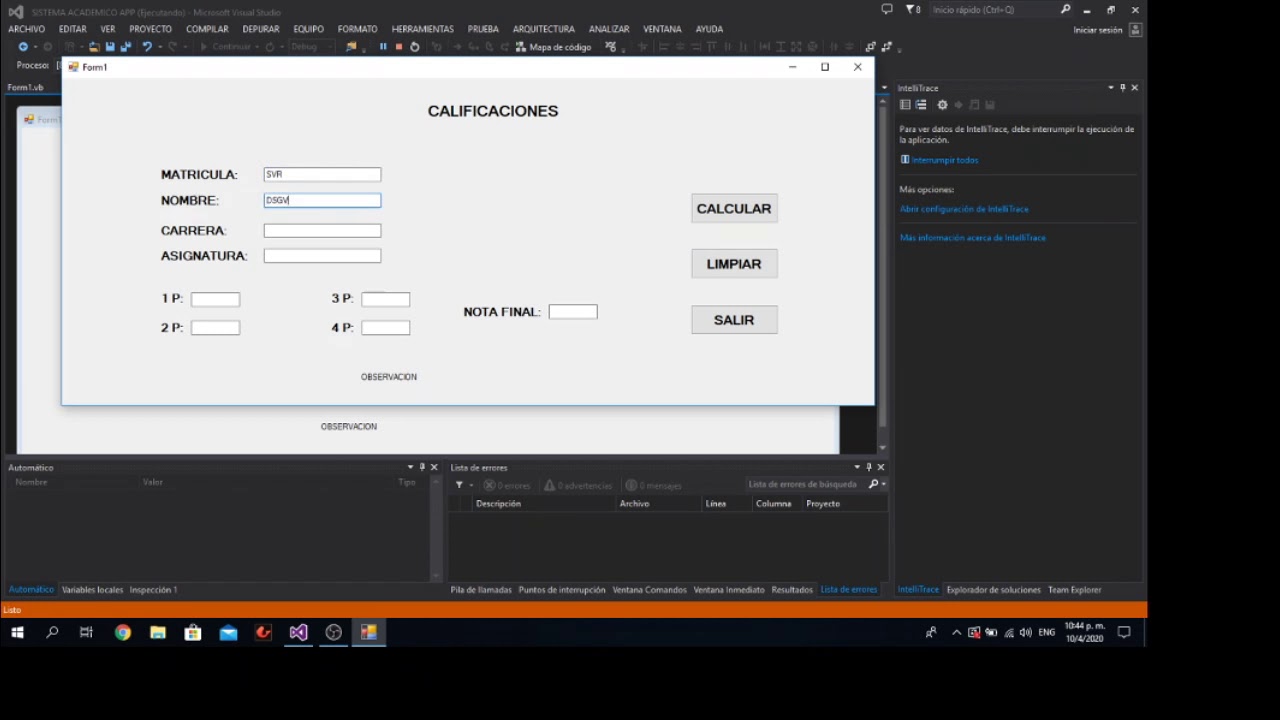The height and width of the screenshot is (720, 1280).
Task: Click the CARRERA text field
Action: tap(322, 231)
